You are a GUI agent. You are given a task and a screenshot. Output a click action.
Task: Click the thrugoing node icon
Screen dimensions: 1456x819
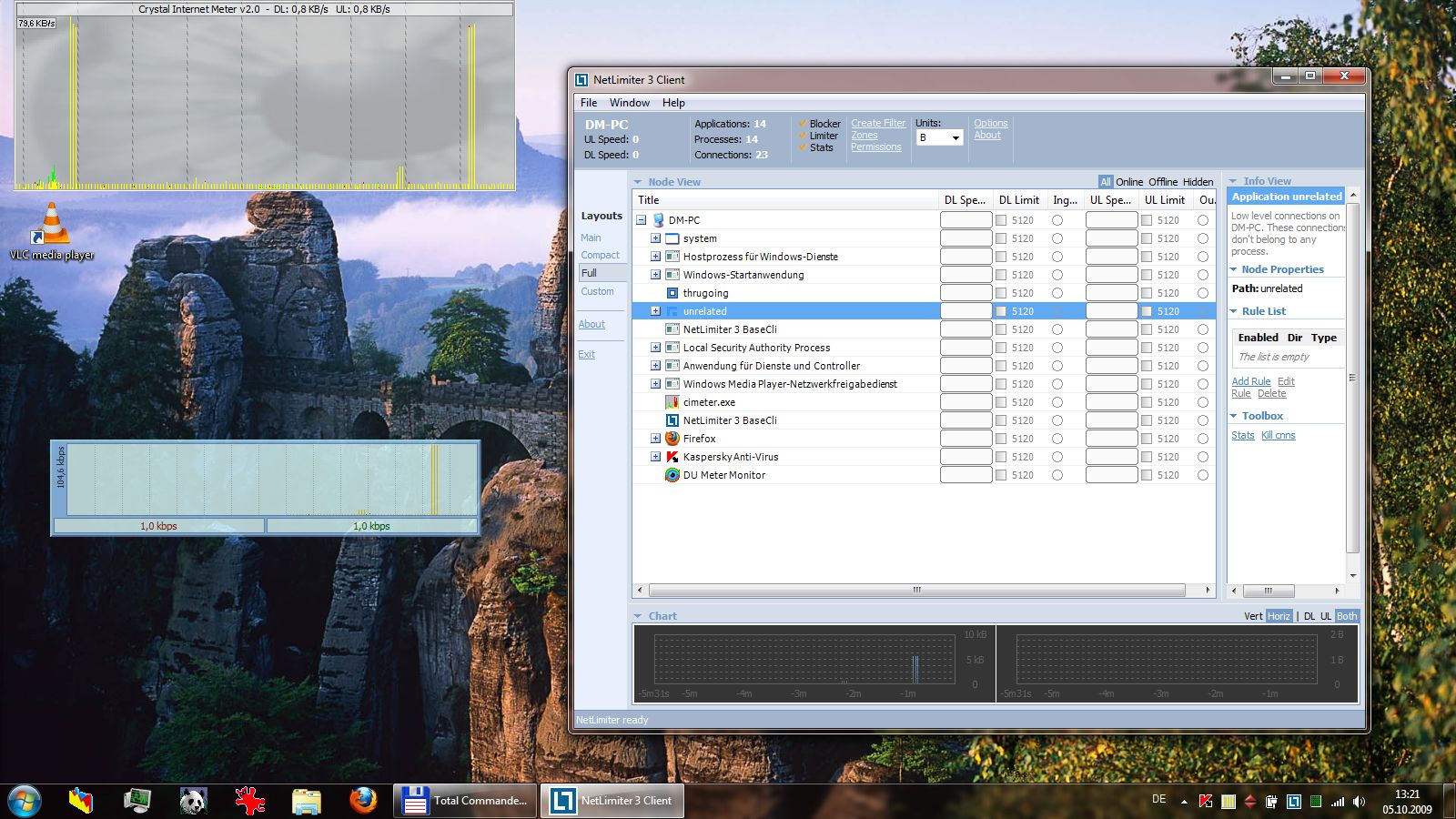(672, 293)
